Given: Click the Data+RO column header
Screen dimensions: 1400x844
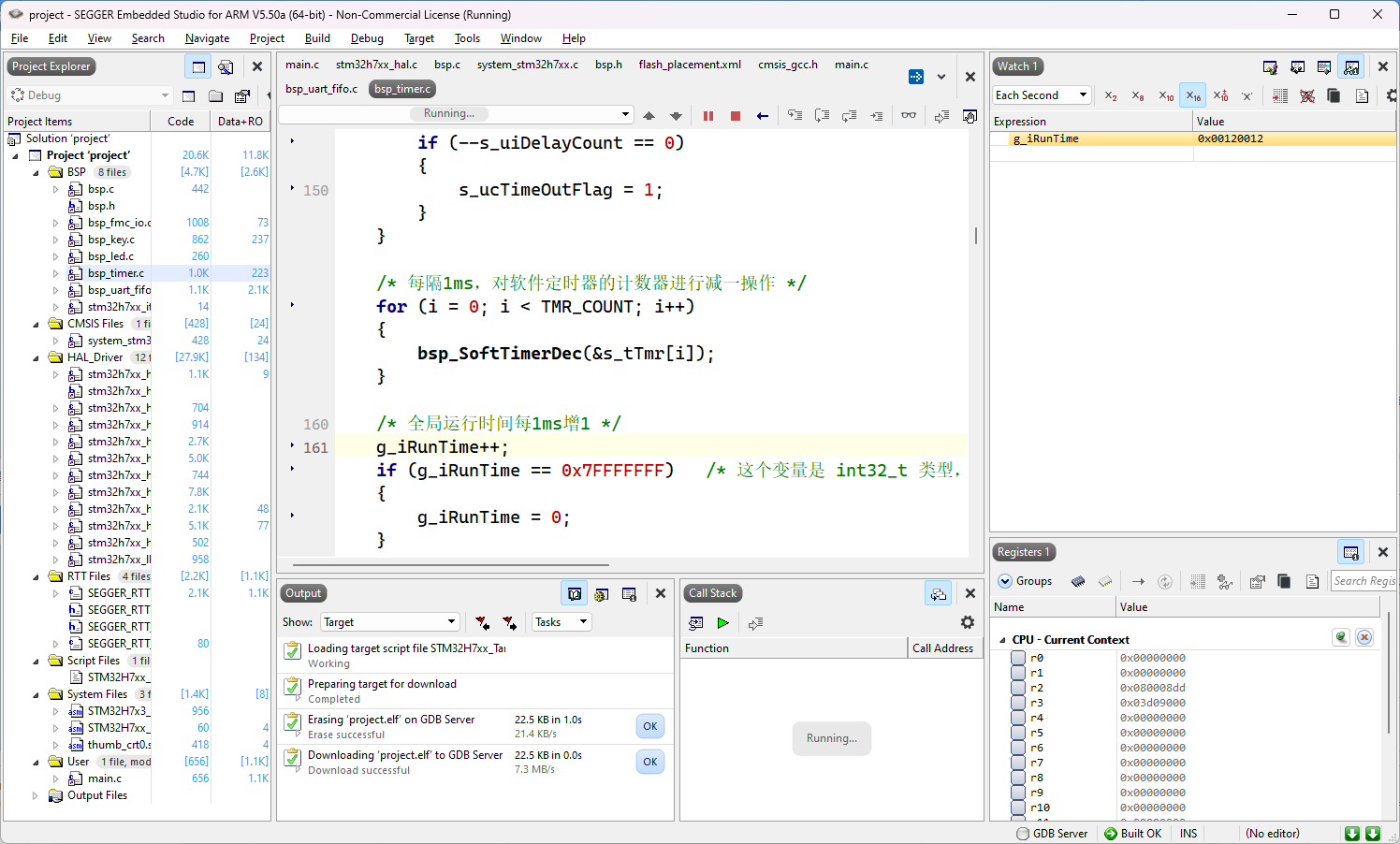Looking at the screenshot, I should click(x=241, y=122).
